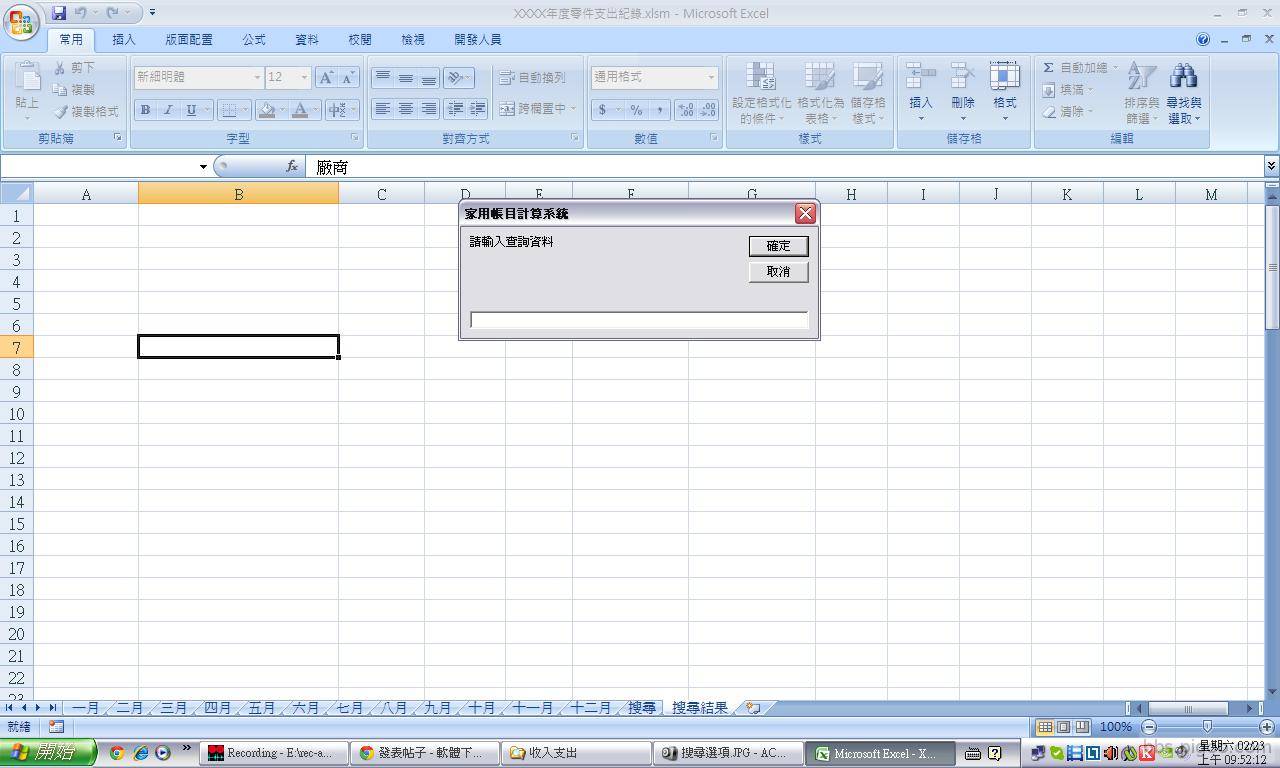Open the font name combo box
Screen dimensions: 1280x768
(x=198, y=77)
